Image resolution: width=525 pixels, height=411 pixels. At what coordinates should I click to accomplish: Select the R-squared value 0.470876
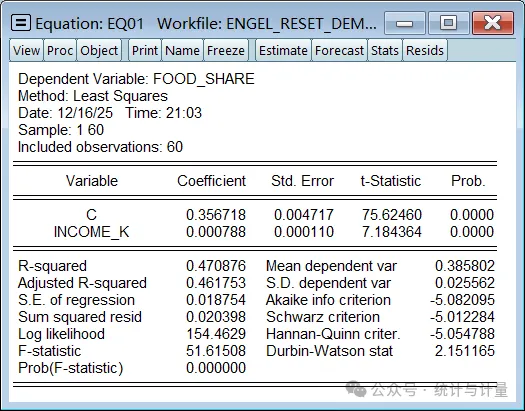click(216, 266)
